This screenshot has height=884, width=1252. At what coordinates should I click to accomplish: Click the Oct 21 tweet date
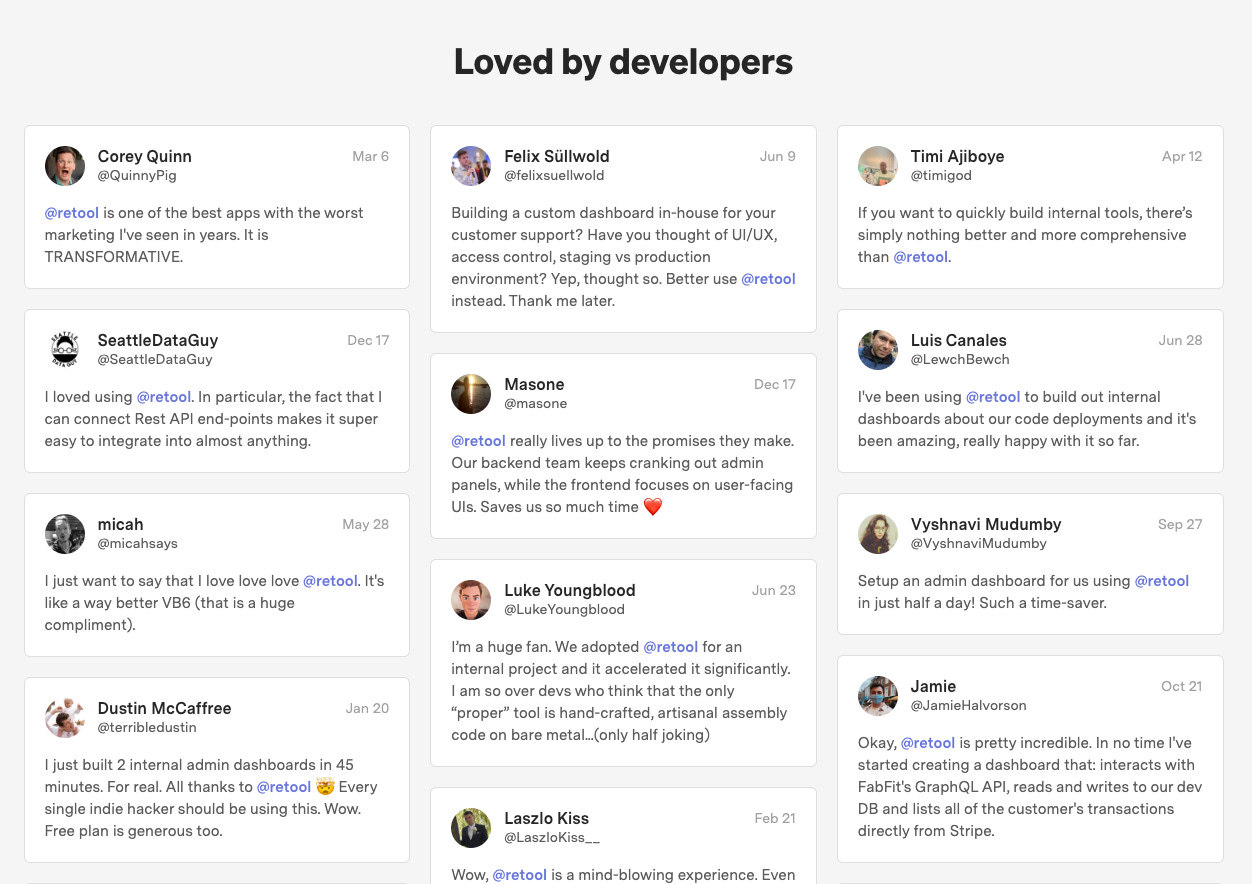[x=1182, y=687]
